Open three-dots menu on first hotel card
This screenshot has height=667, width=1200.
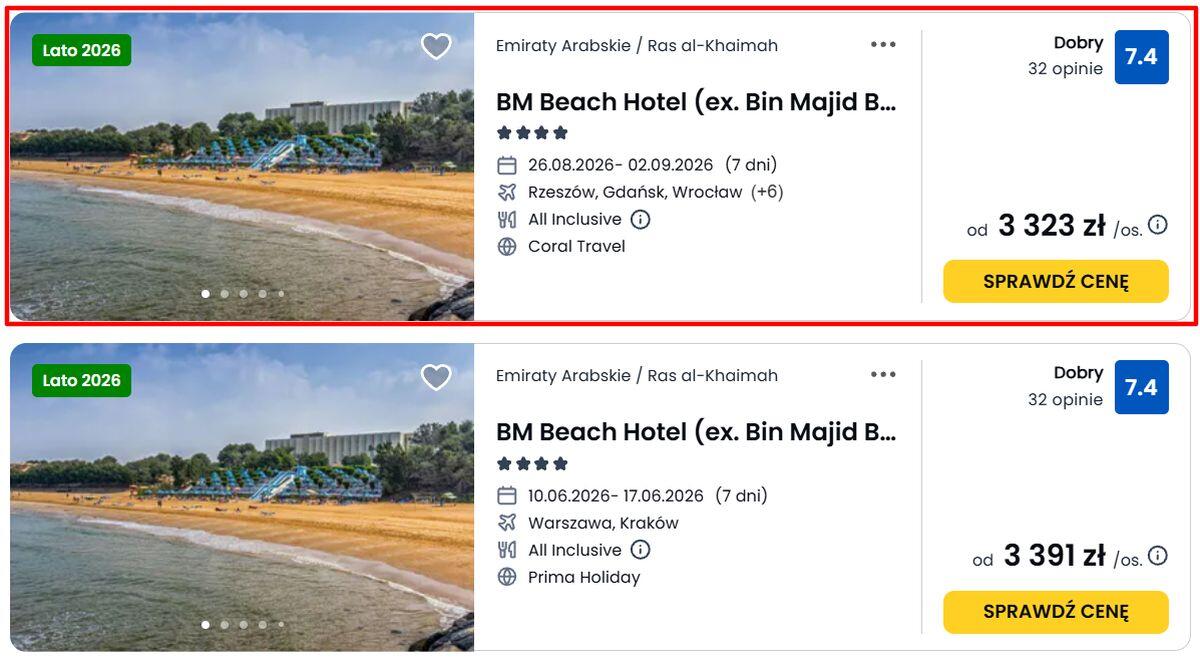(x=883, y=44)
